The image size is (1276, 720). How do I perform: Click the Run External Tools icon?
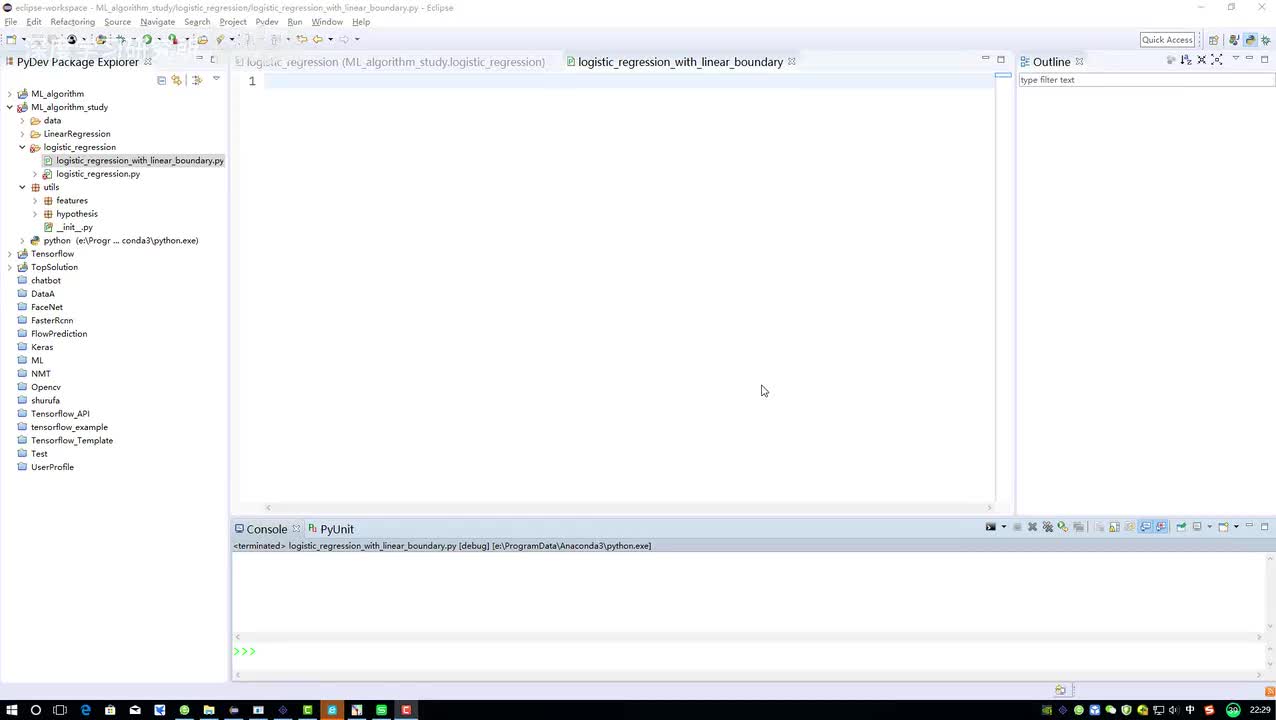172,39
